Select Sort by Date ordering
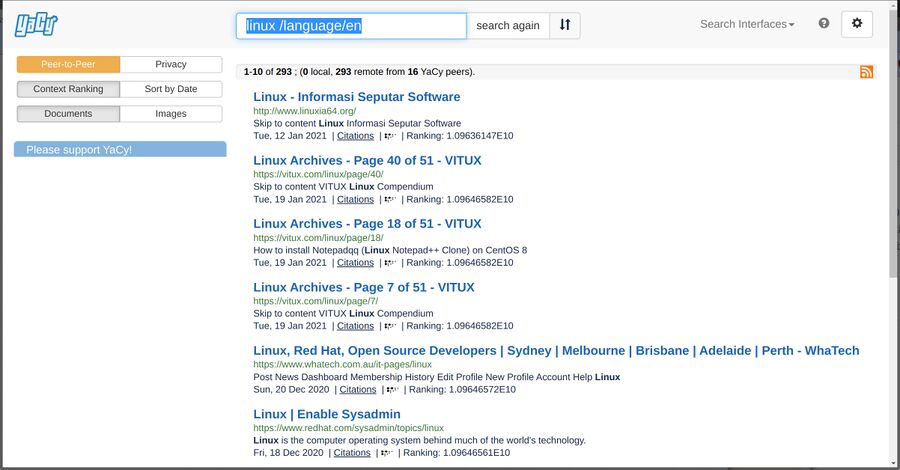The image size is (900, 470). tap(171, 89)
